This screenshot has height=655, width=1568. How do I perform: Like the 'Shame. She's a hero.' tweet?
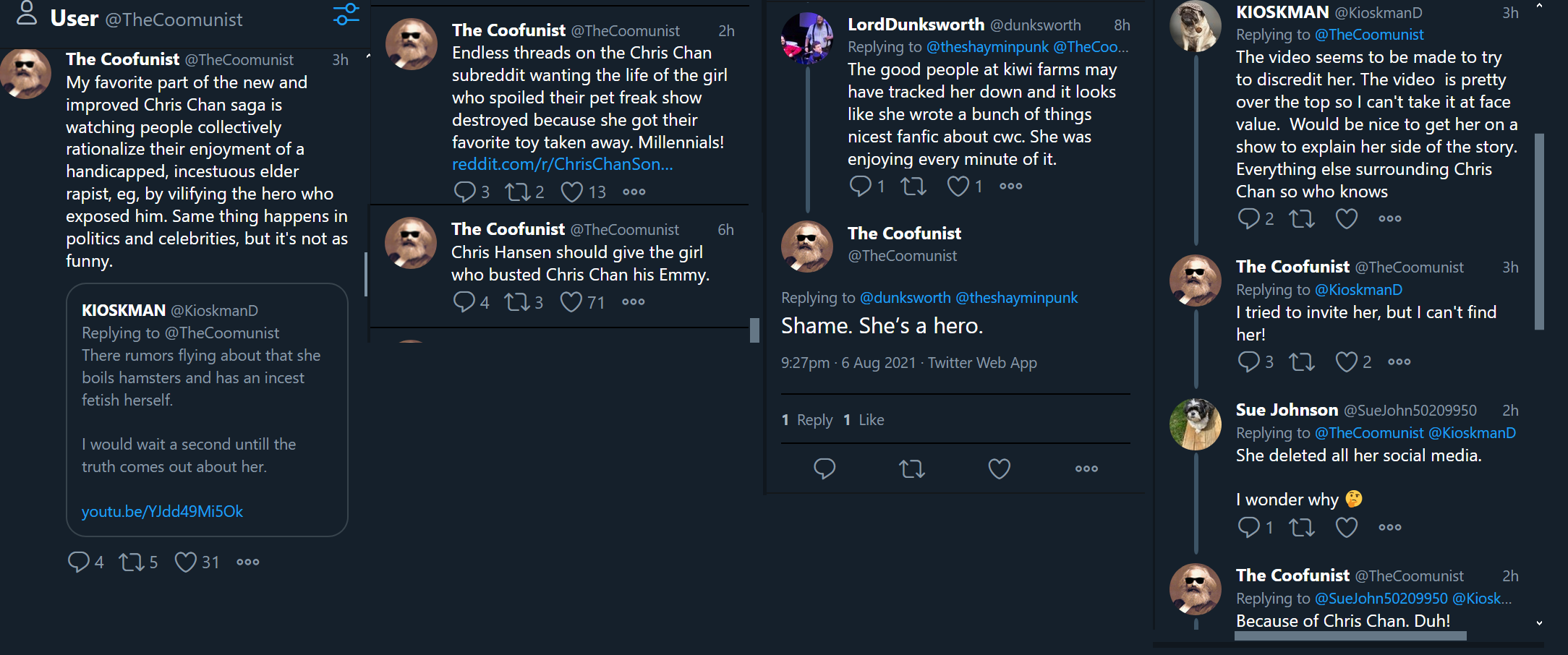(x=999, y=468)
